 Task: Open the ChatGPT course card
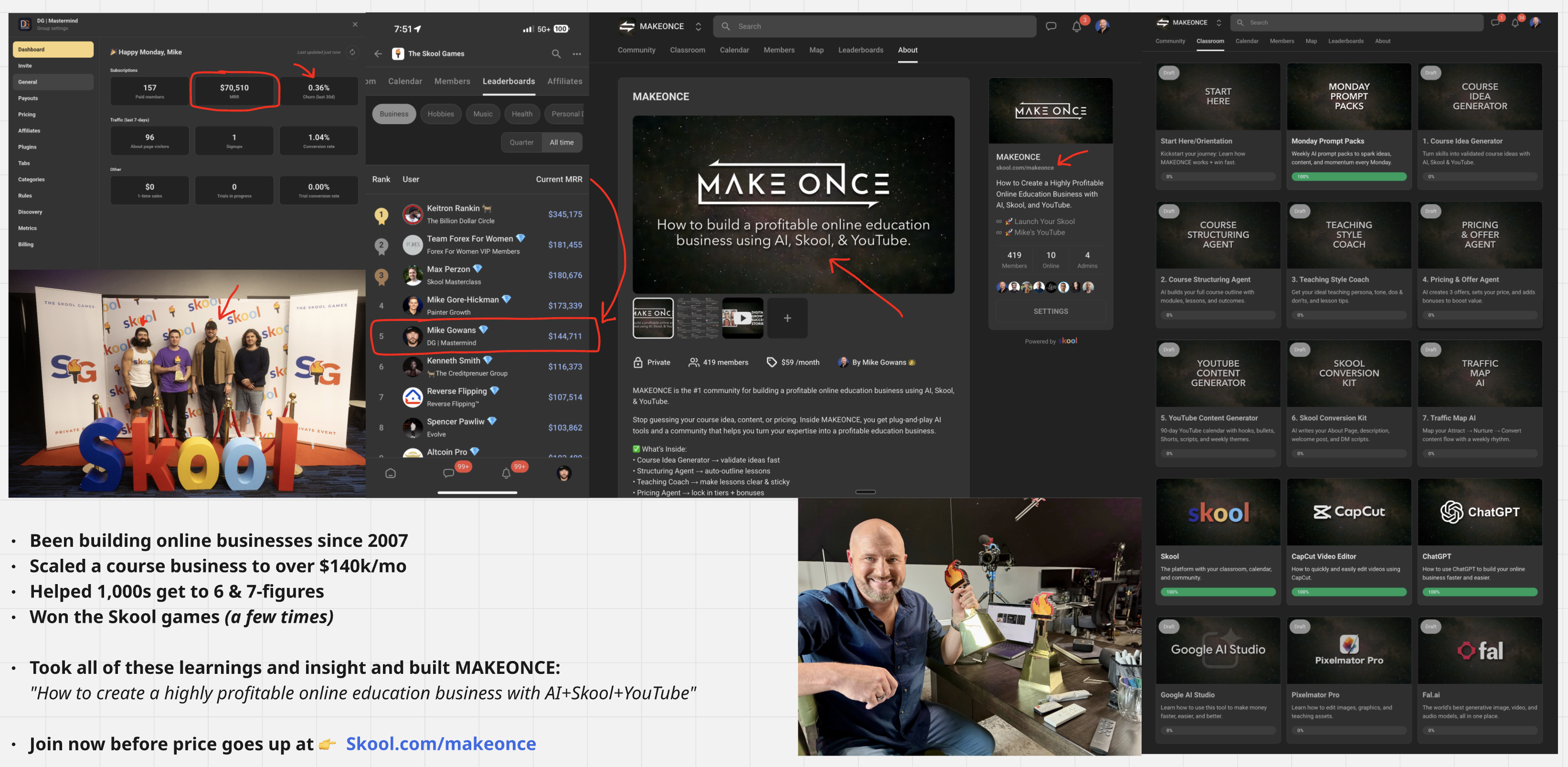(x=1479, y=541)
